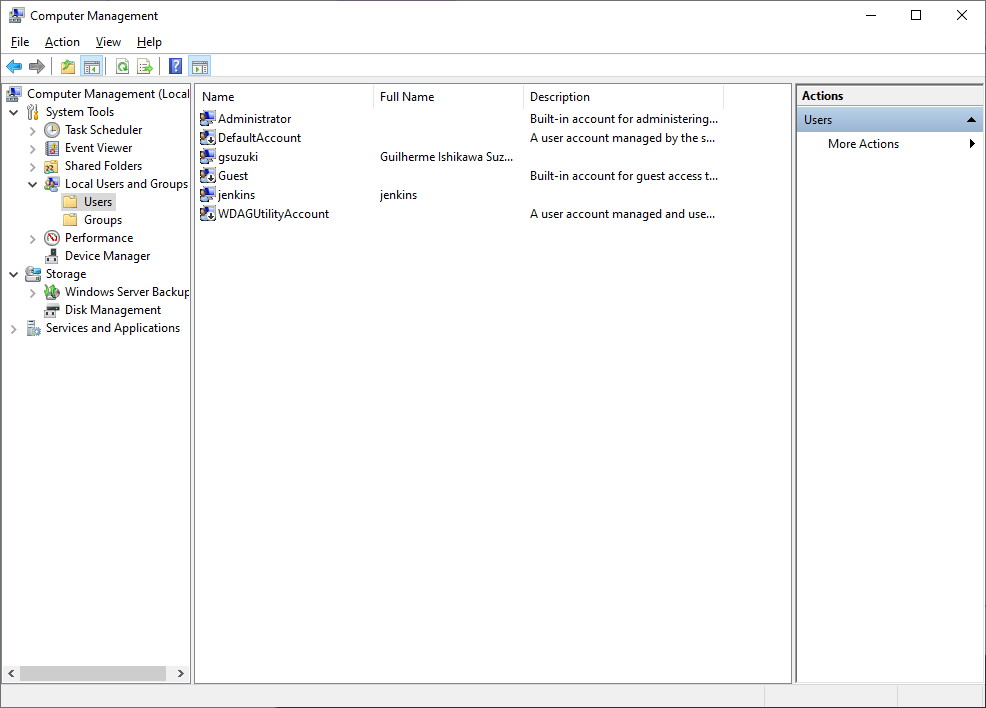Open More Actions in Actions pane

863,144
